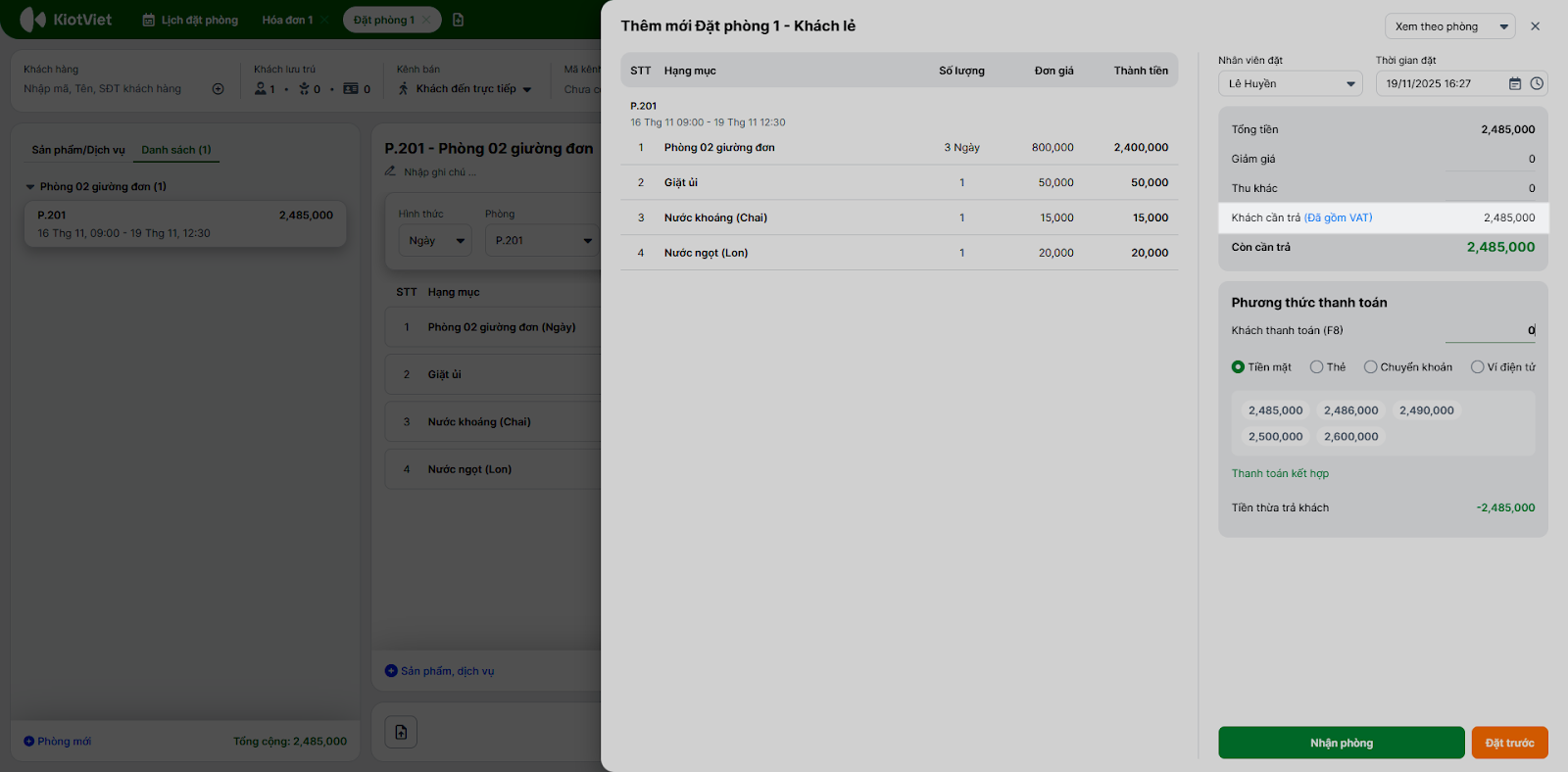
Task: Click Thanh toán kết hợp link
Action: click(x=1280, y=473)
